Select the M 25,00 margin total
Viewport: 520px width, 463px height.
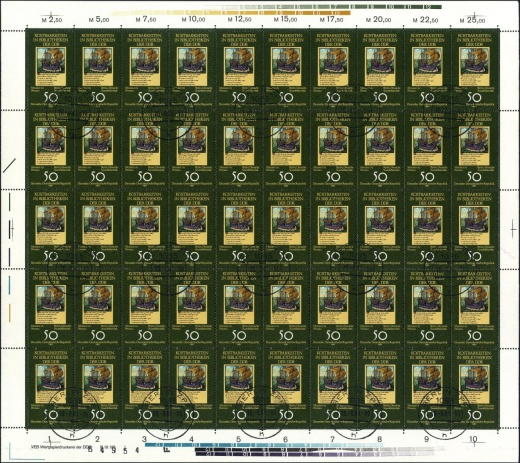coord(472,20)
